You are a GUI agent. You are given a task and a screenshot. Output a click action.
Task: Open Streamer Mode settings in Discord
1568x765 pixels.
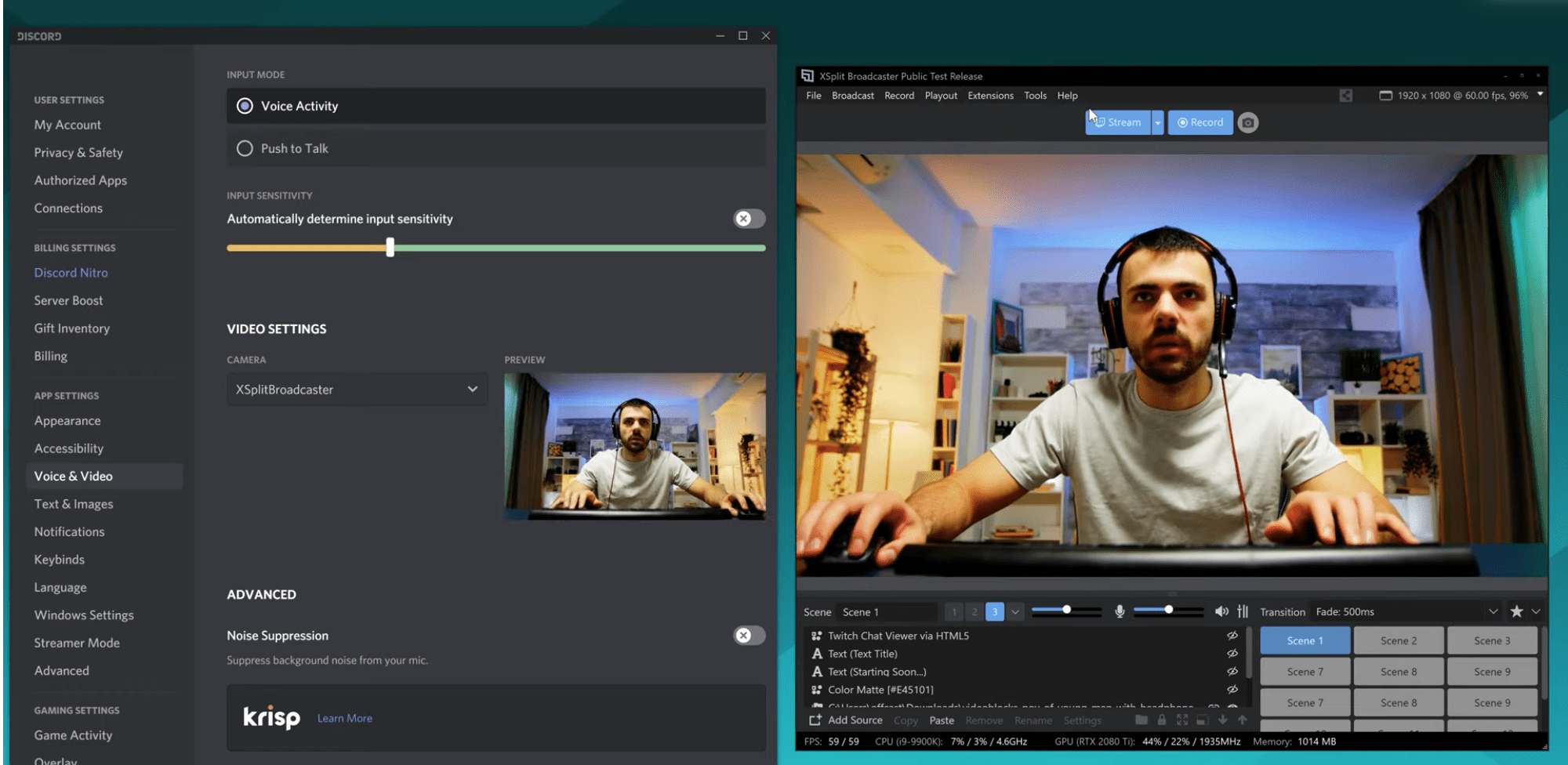pyautogui.click(x=77, y=643)
